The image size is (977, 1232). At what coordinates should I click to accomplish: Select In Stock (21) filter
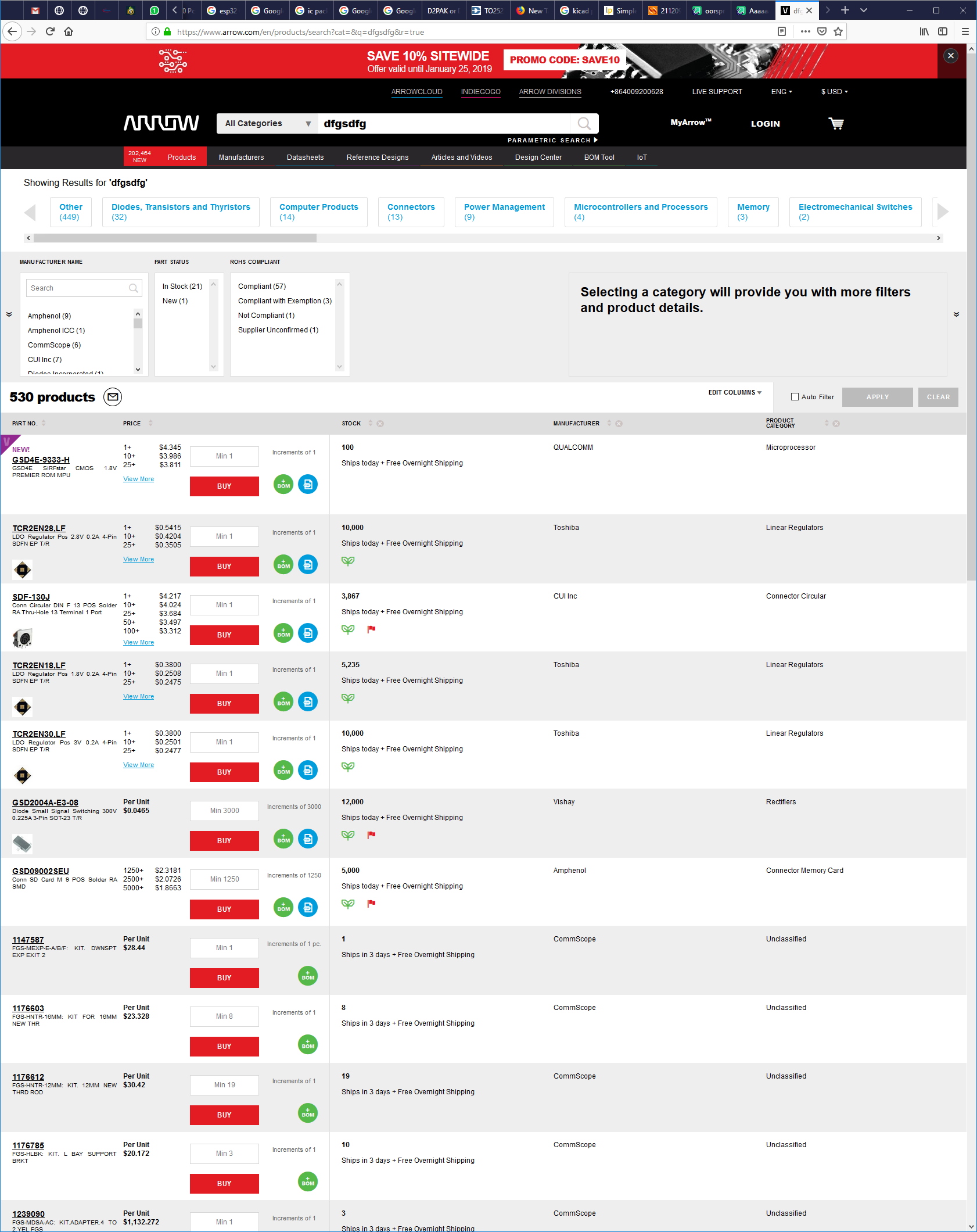(182, 286)
